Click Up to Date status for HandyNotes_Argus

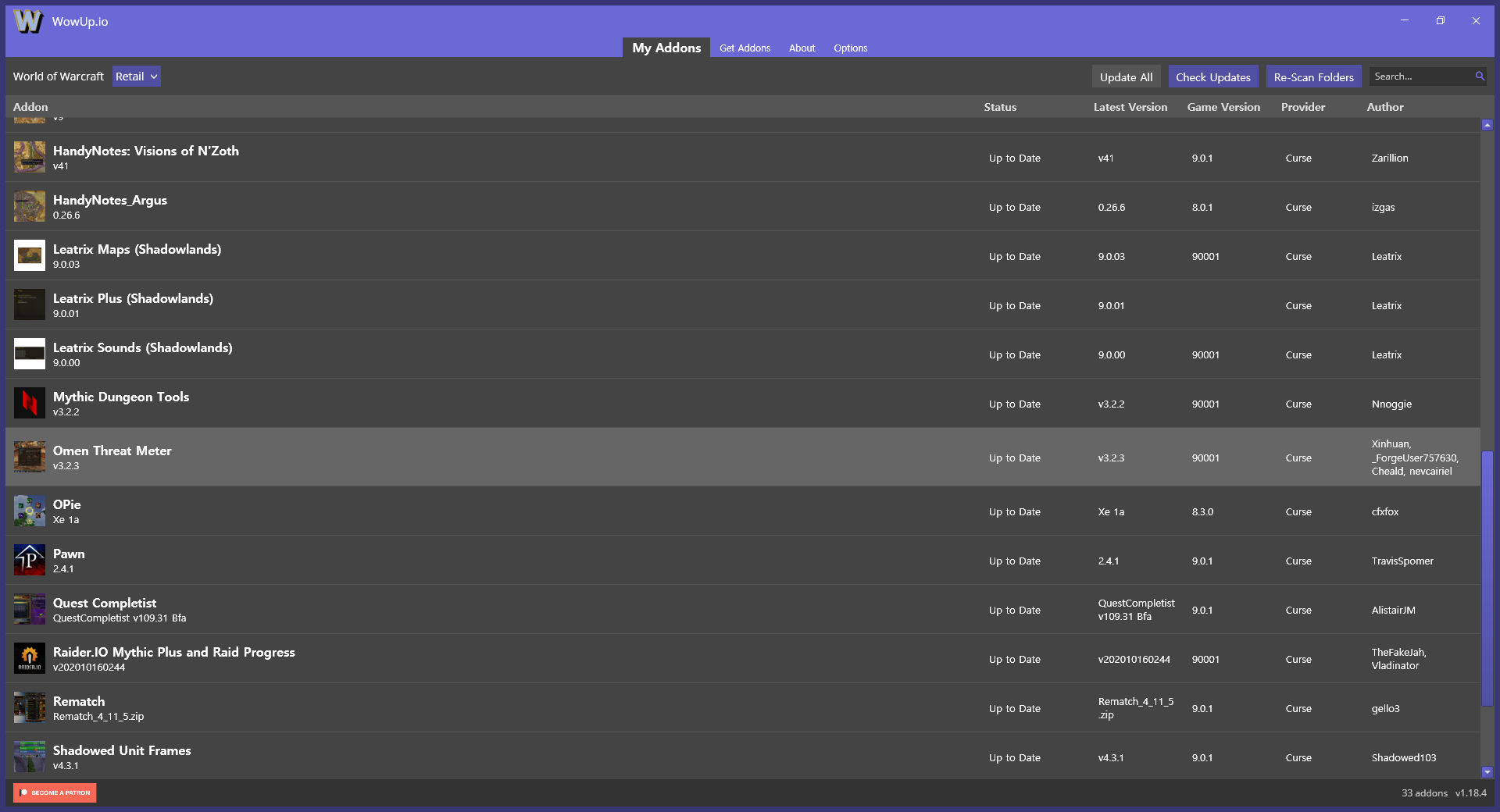coord(1014,207)
